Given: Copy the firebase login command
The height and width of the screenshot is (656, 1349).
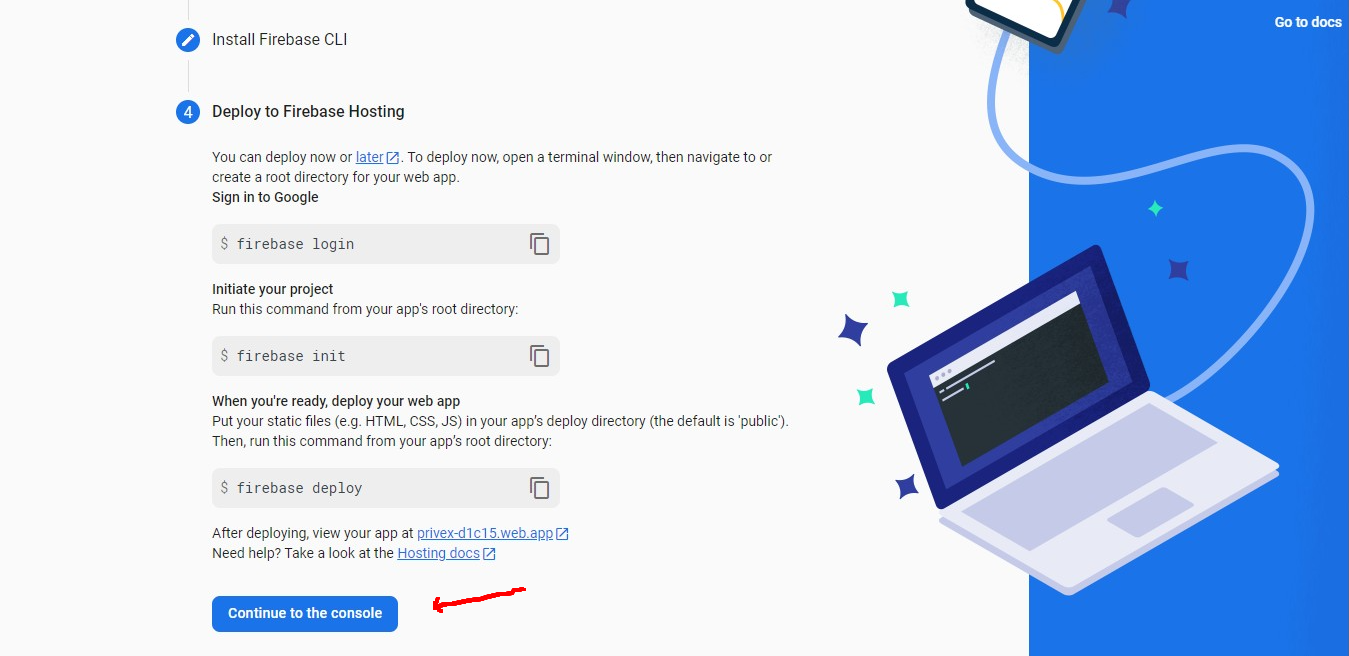Looking at the screenshot, I should (540, 244).
